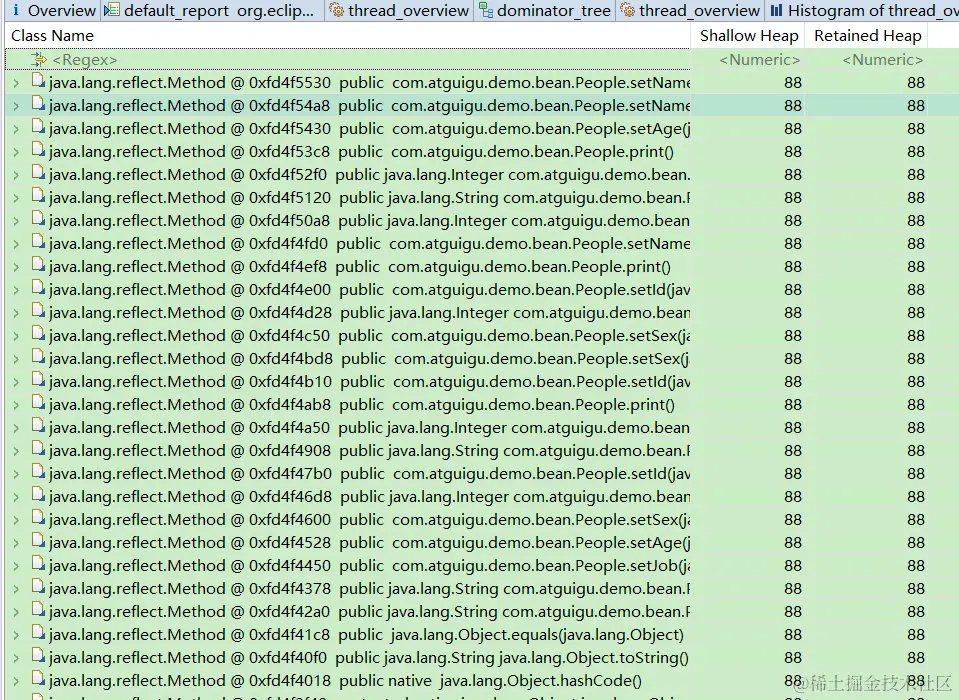Click the object icon of Method @ 0xfd4f42a0
Image resolution: width=959 pixels, height=700 pixels.
(x=39, y=611)
